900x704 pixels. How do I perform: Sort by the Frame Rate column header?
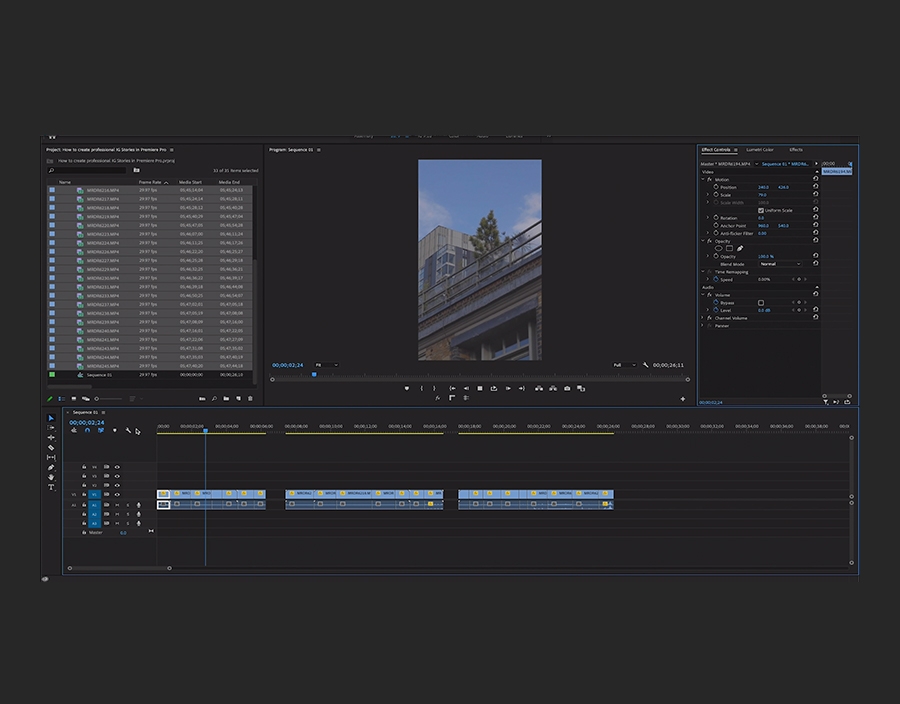[x=150, y=182]
